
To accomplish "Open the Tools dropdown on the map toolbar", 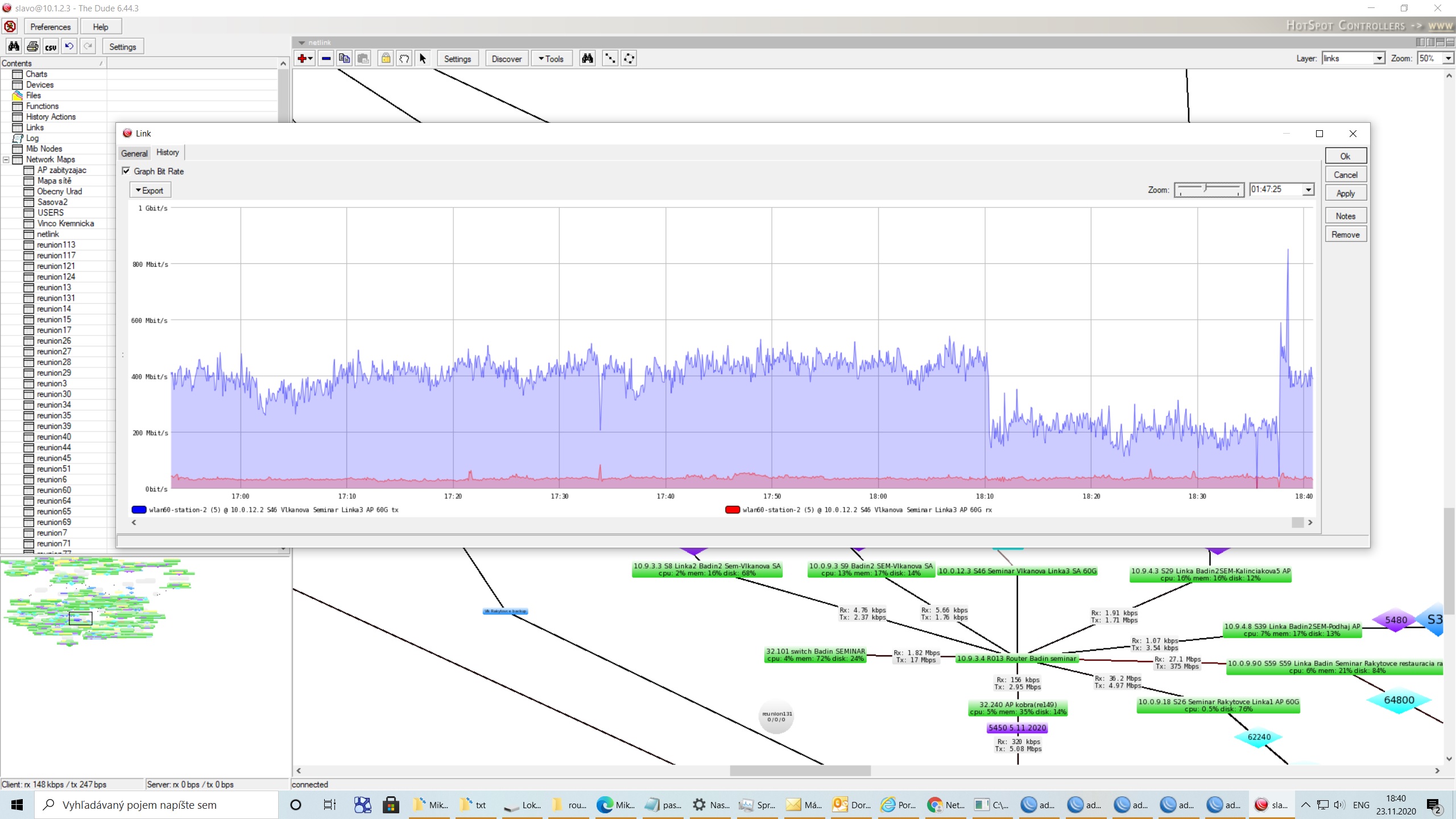I will coord(551,59).
